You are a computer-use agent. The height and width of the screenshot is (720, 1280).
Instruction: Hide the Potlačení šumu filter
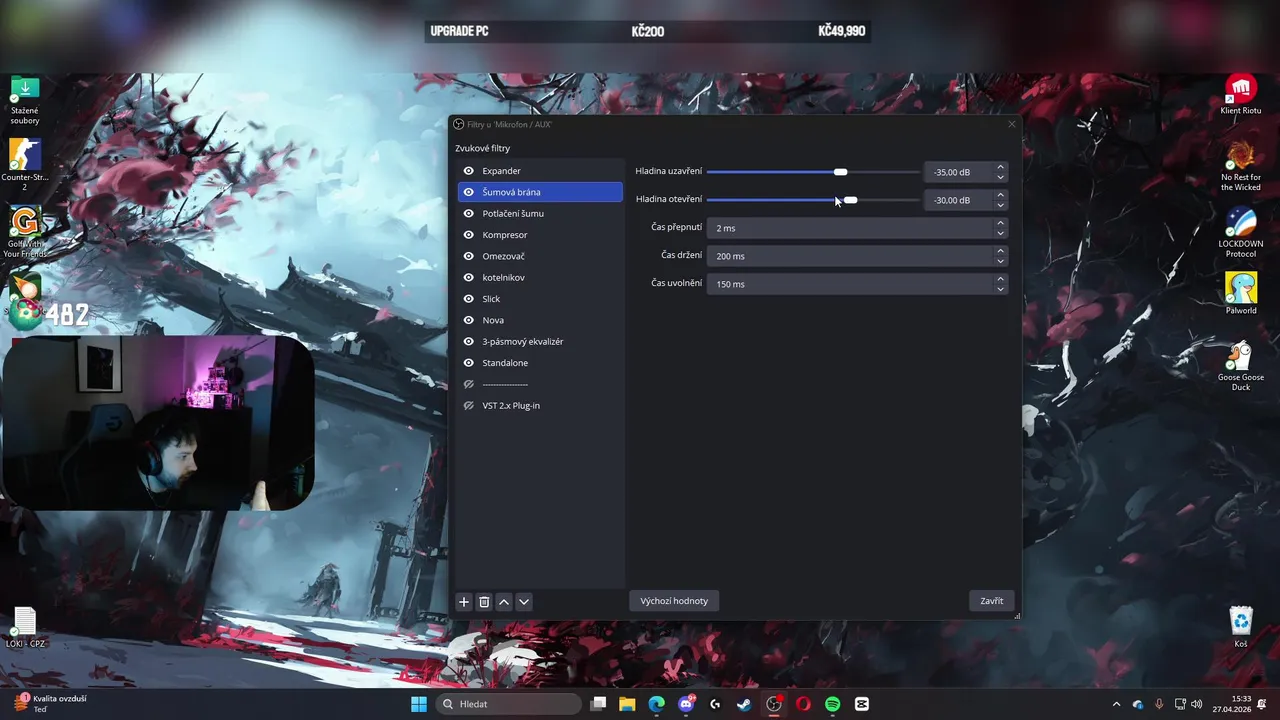[468, 213]
